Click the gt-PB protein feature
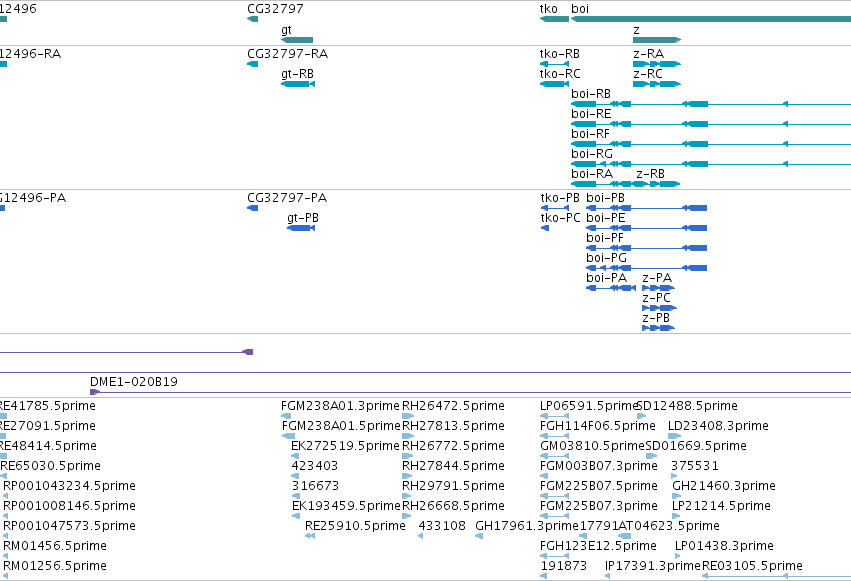Image resolution: width=851 pixels, height=581 pixels. (301, 228)
